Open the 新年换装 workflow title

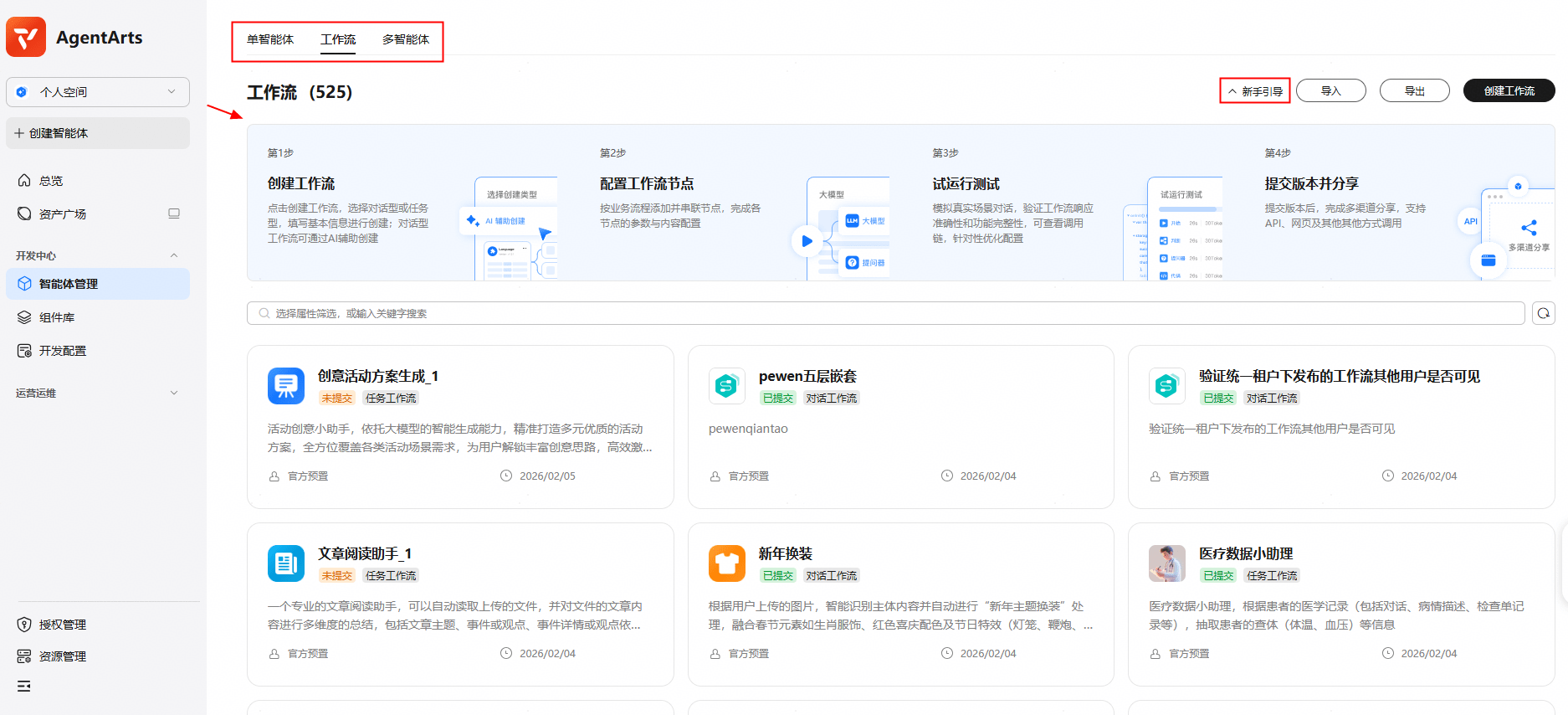pos(786,554)
